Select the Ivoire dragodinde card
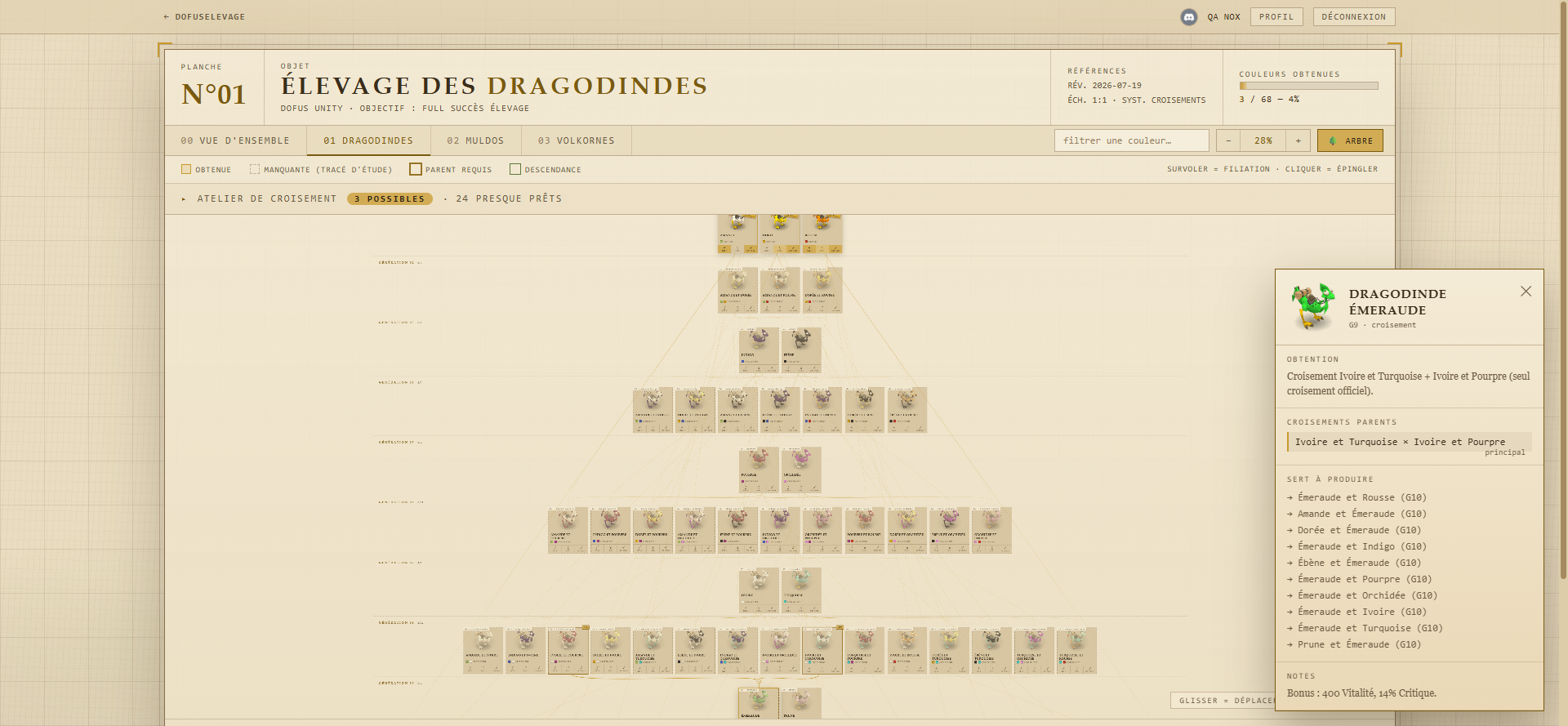The image size is (1568, 726). click(x=759, y=590)
